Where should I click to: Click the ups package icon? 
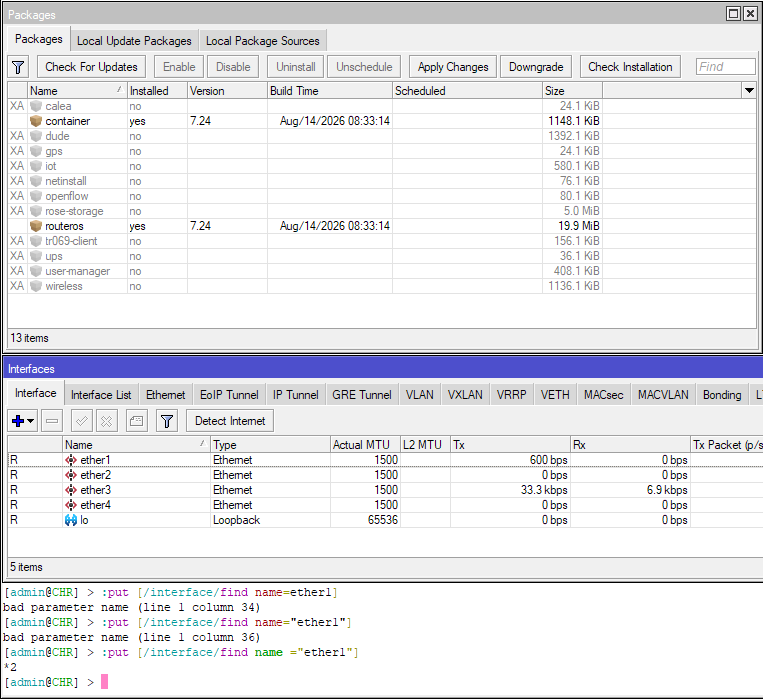pyautogui.click(x=36, y=256)
